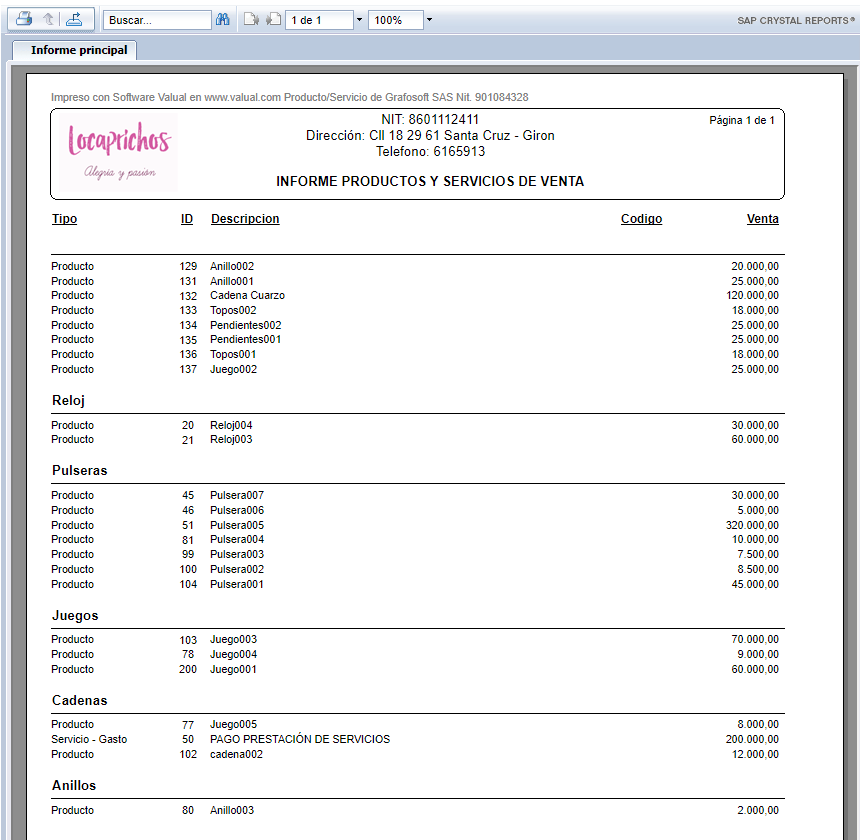This screenshot has width=860, height=840.
Task: Click in the Buscar search field
Action: click(156, 20)
